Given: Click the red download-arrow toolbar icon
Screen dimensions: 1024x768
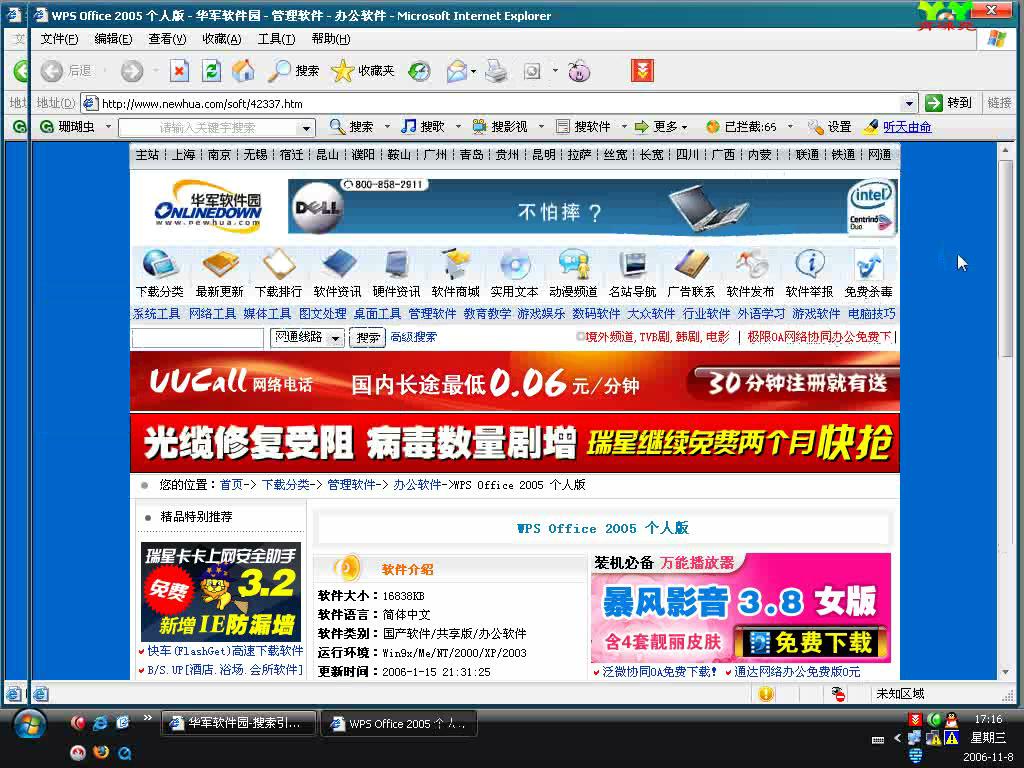Looking at the screenshot, I should [643, 71].
